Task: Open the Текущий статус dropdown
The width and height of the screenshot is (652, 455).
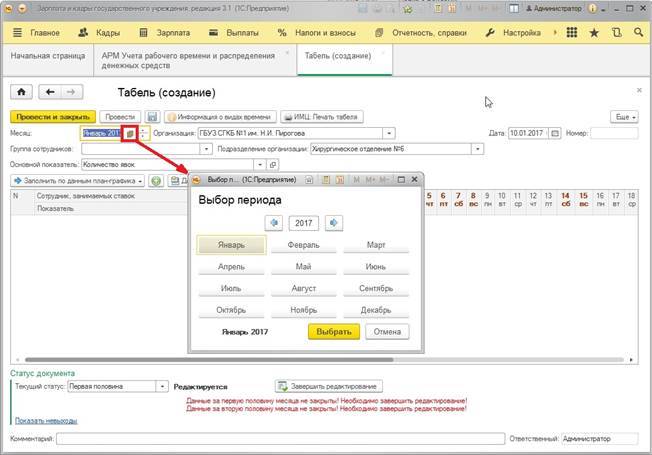Action: coord(162,386)
